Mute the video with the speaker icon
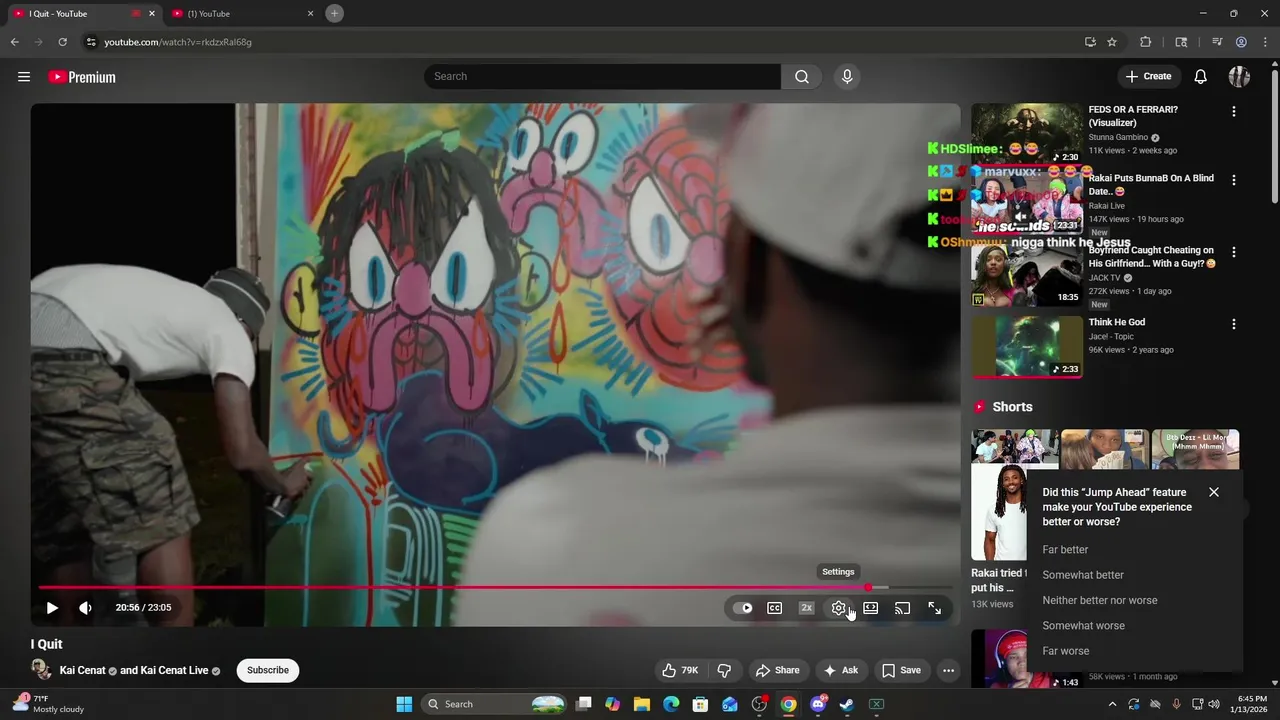Image resolution: width=1280 pixels, height=720 pixels. (86, 607)
